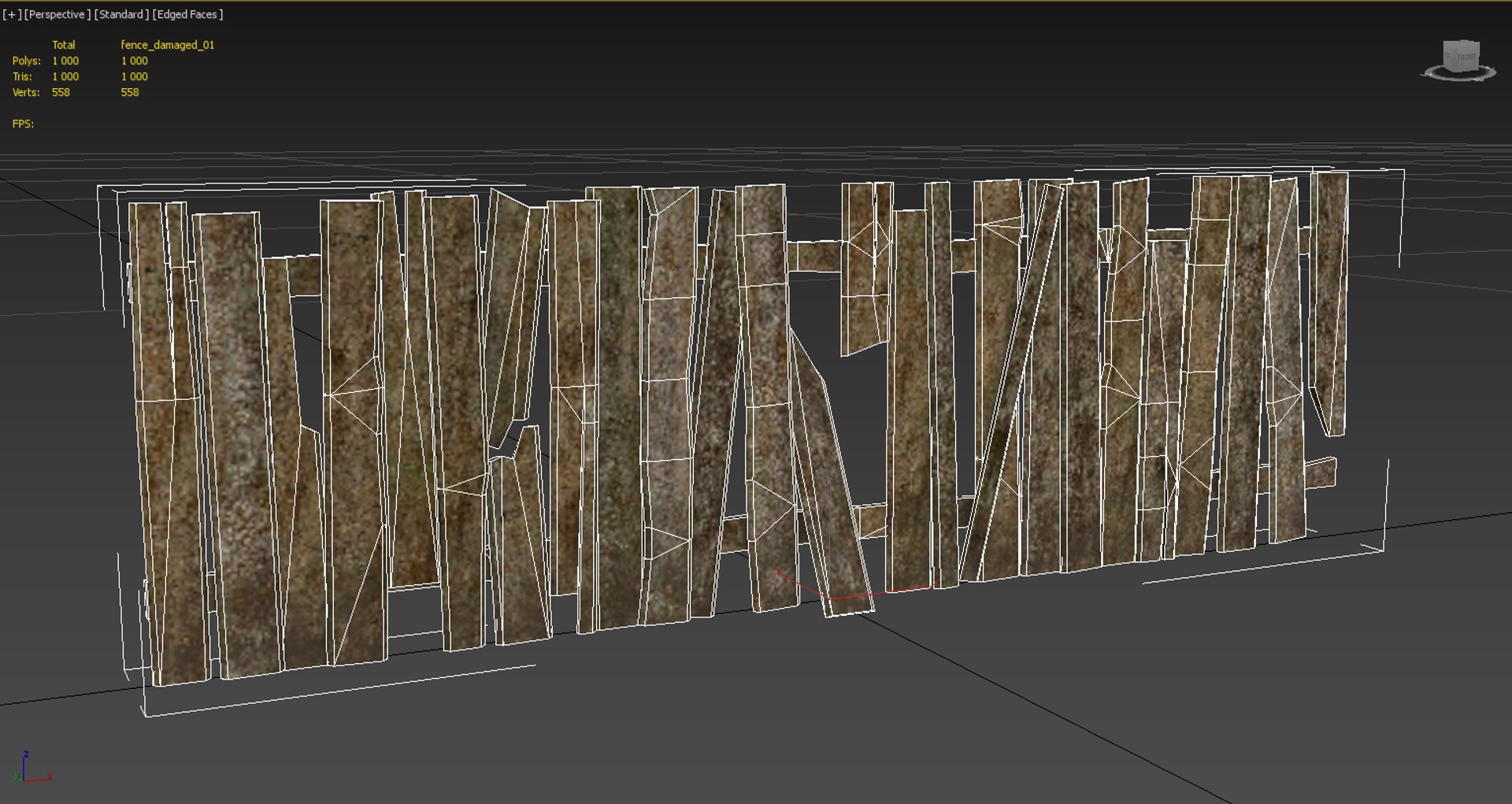Open the Edged Faces display menu
This screenshot has height=804, width=1512.
(x=187, y=14)
